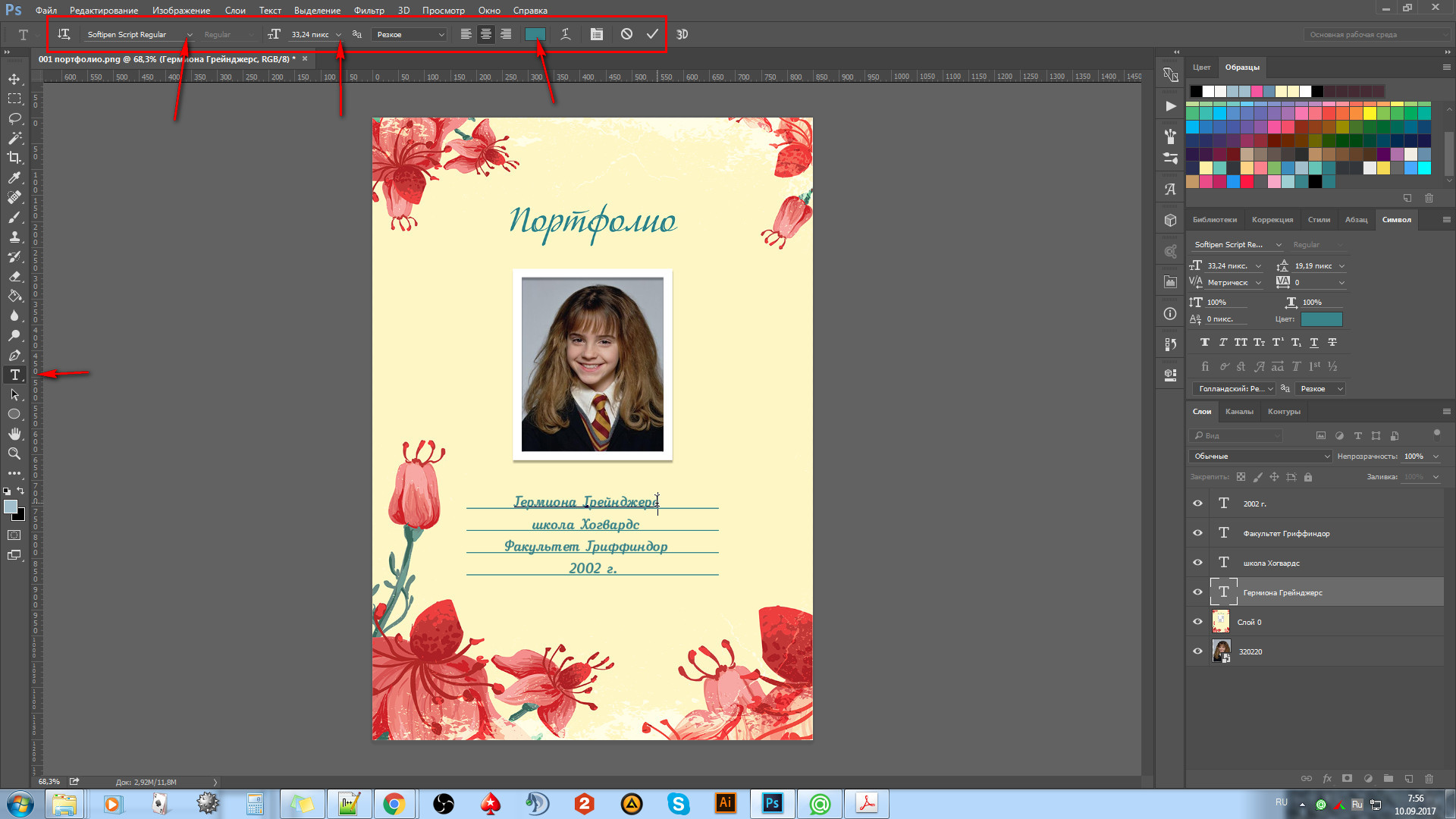The height and width of the screenshot is (819, 1456).
Task: Select the Magic Wand tool
Action: pyautogui.click(x=14, y=138)
